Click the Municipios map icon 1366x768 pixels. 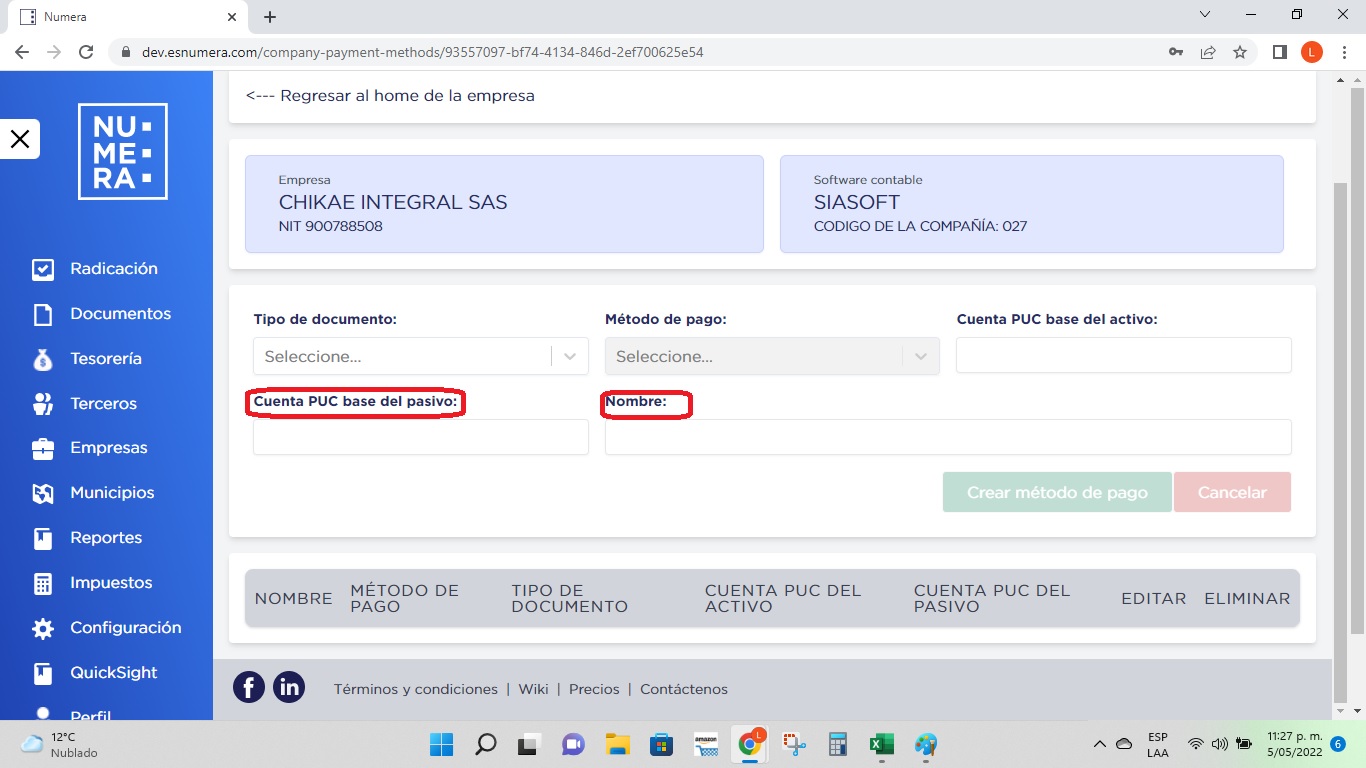coord(43,493)
